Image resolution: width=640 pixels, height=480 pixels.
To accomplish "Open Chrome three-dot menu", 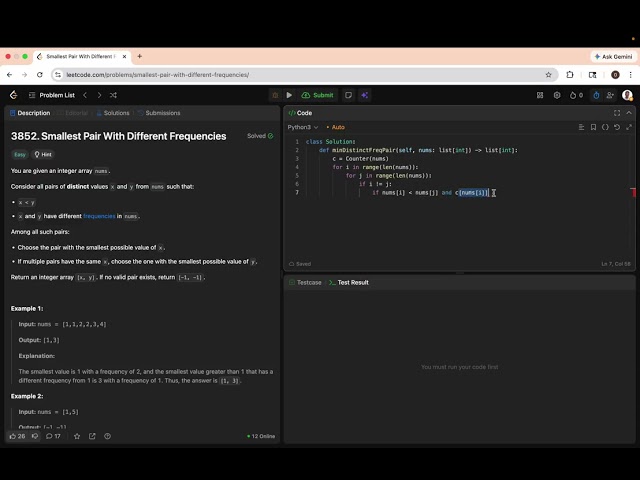I will click(x=631, y=75).
